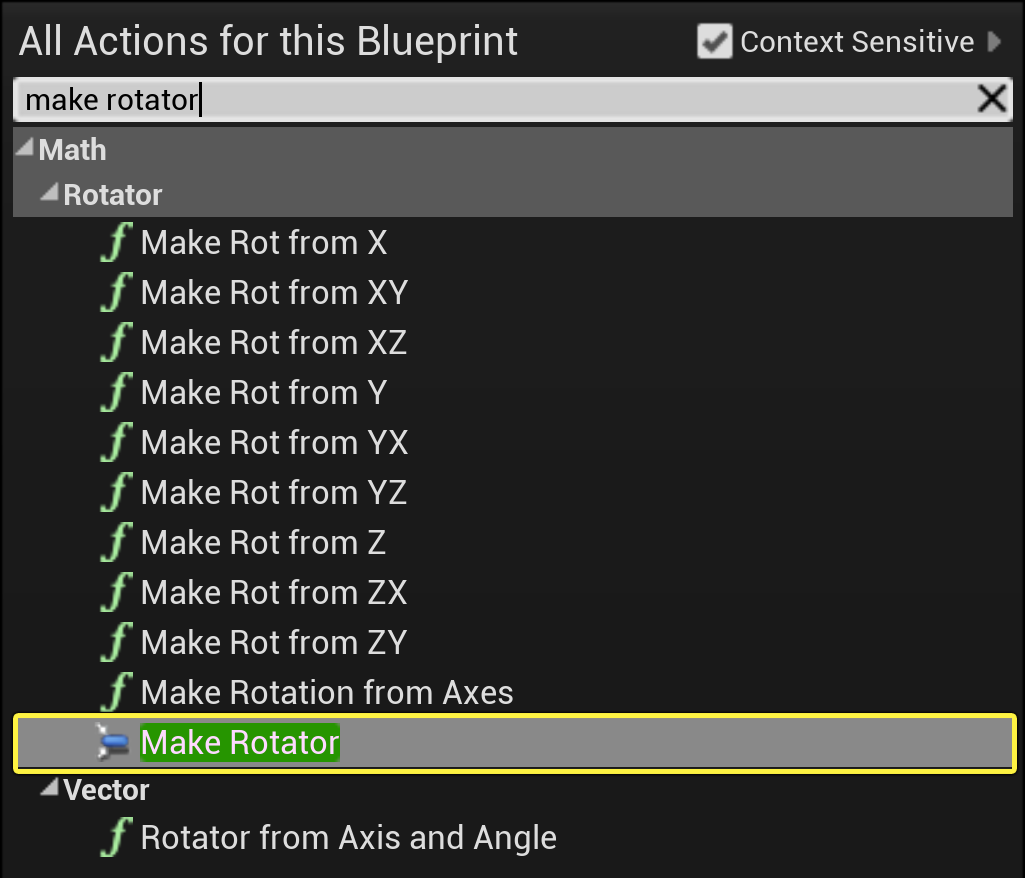
Task: Click the function icon beside Make Rotation from Axes
Action: pos(116,693)
